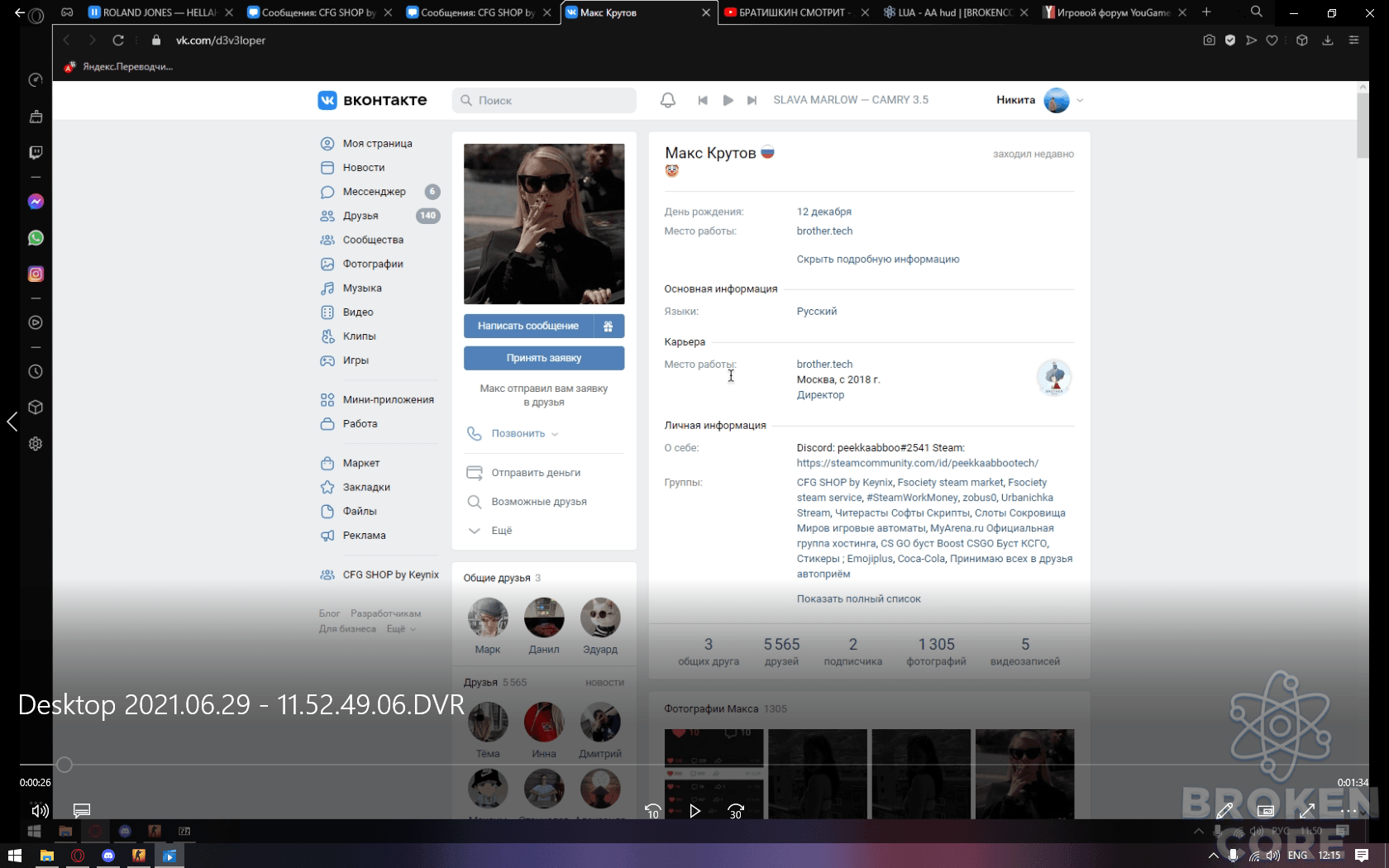Send a gift using the gift icon
Screen dimensions: 1389x868
click(x=609, y=326)
